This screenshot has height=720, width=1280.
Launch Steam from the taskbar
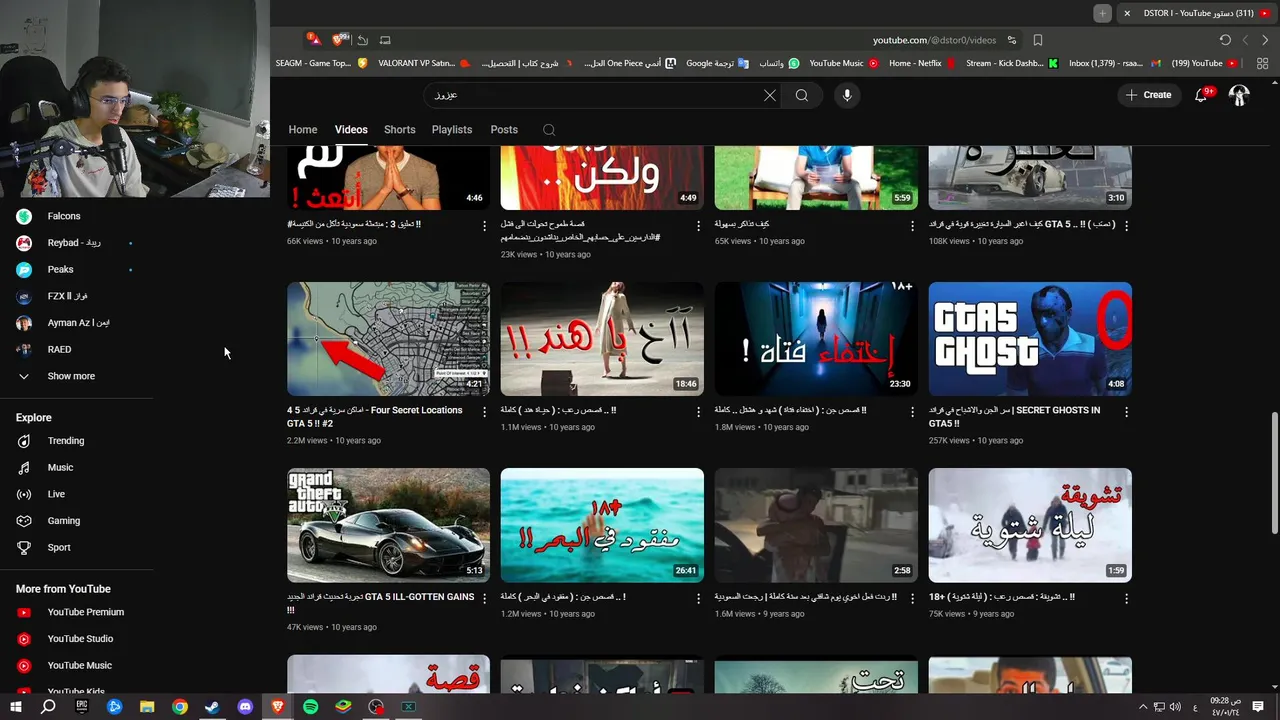(212, 707)
